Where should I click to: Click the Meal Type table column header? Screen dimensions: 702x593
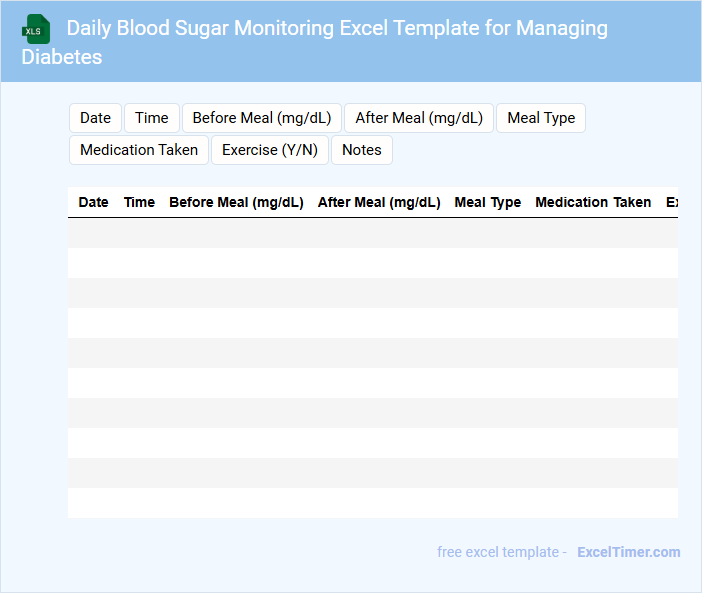coord(487,202)
